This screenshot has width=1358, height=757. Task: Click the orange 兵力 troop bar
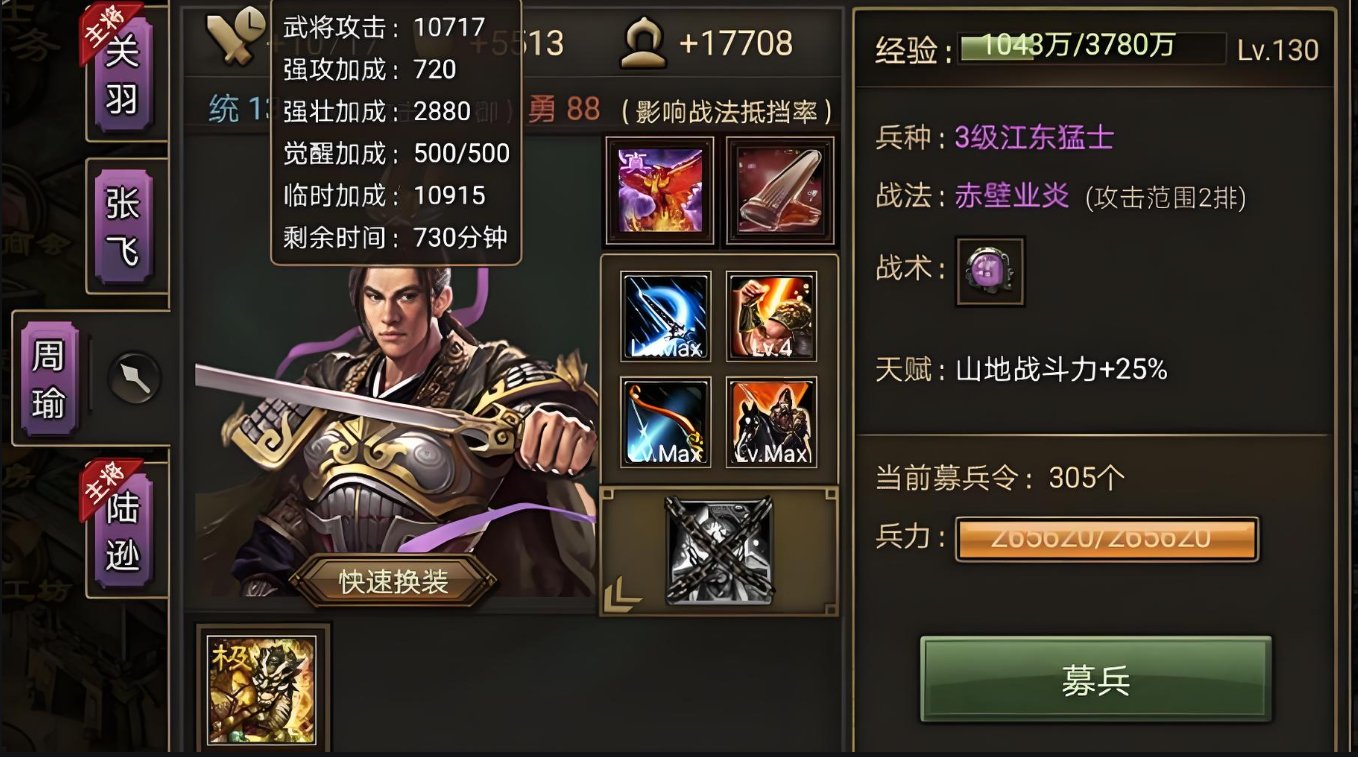[1107, 540]
